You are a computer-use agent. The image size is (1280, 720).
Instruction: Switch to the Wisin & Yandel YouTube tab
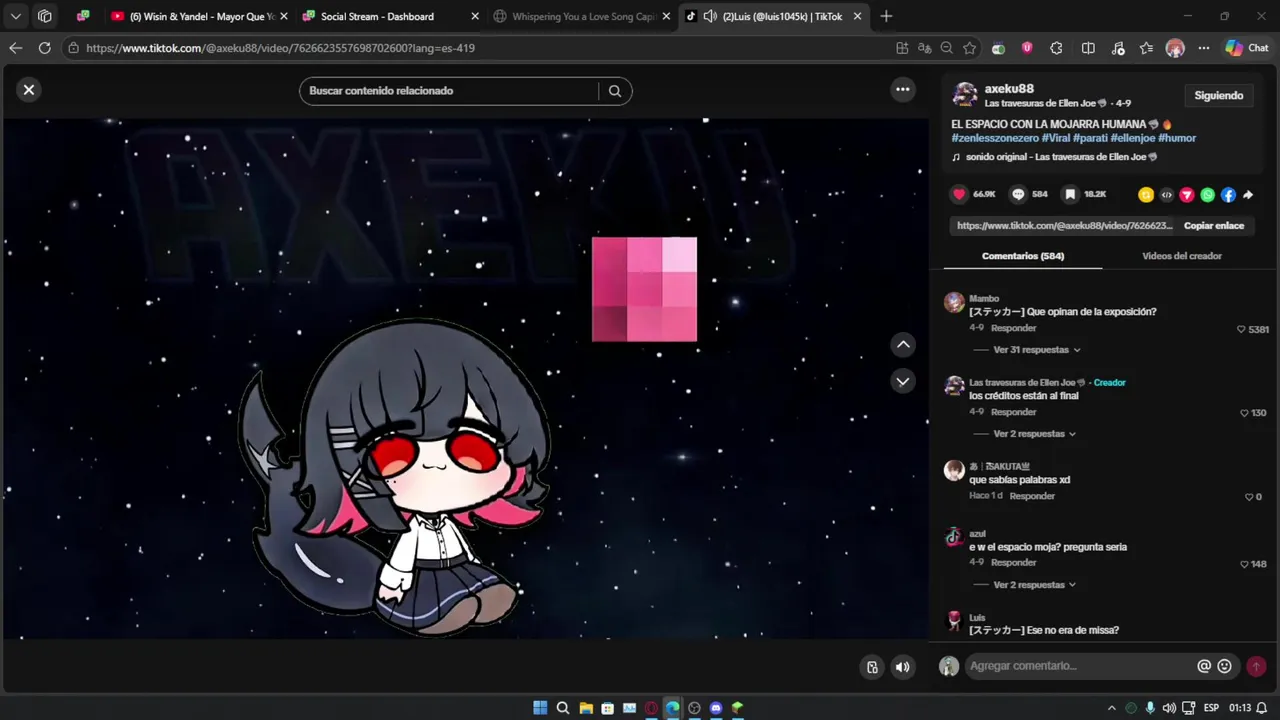pyautogui.click(x=198, y=16)
